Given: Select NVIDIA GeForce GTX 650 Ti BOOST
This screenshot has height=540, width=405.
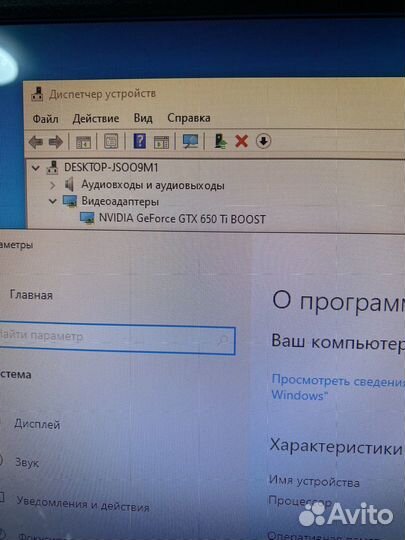Looking at the screenshot, I should 182,219.
